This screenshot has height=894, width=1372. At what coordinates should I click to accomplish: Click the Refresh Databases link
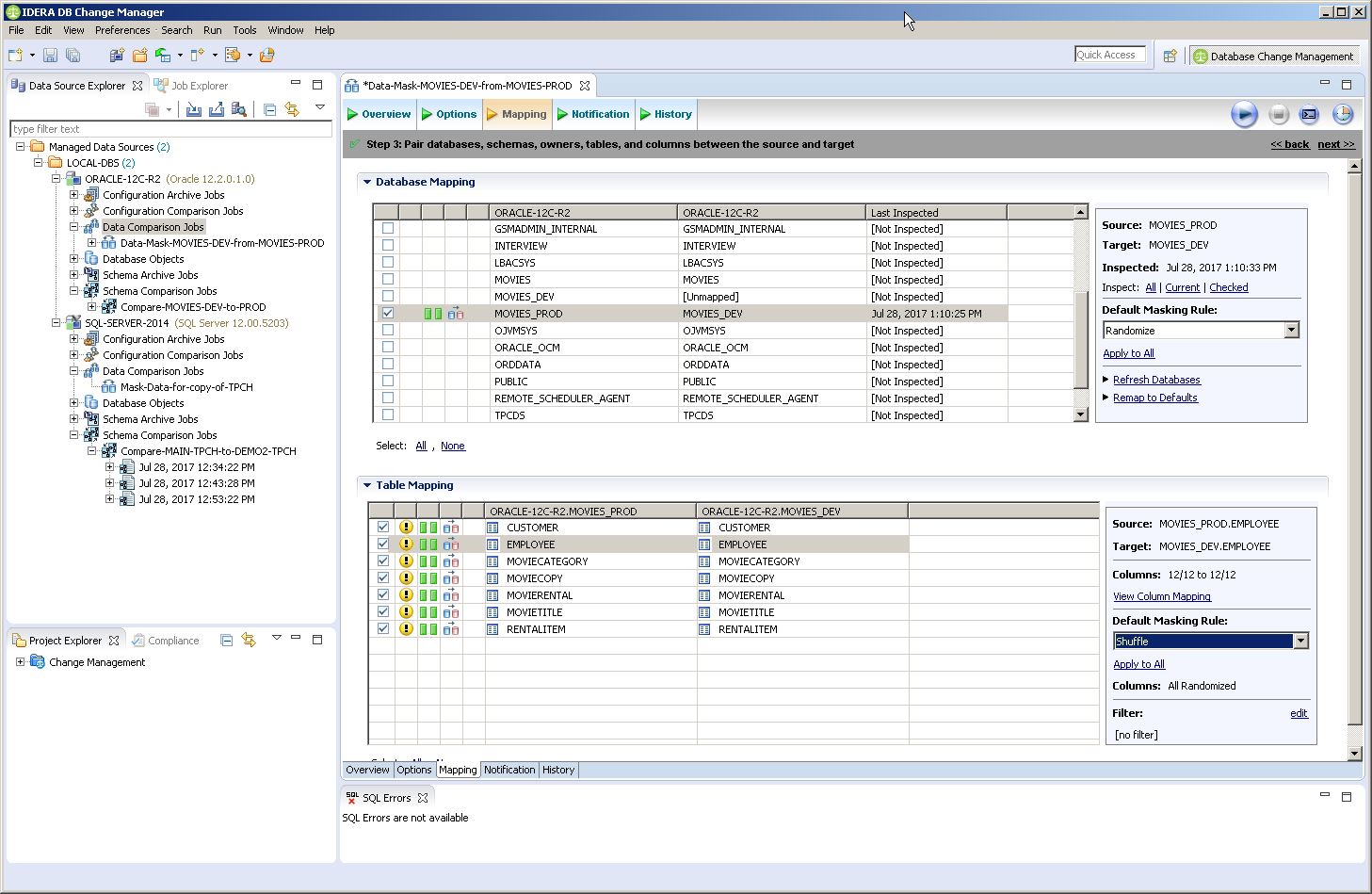tap(1156, 380)
